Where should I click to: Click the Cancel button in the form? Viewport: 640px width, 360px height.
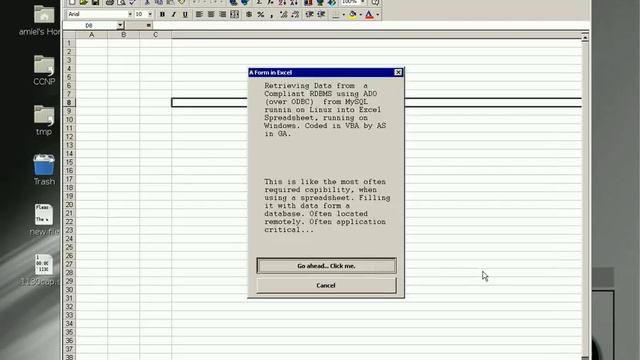point(326,285)
